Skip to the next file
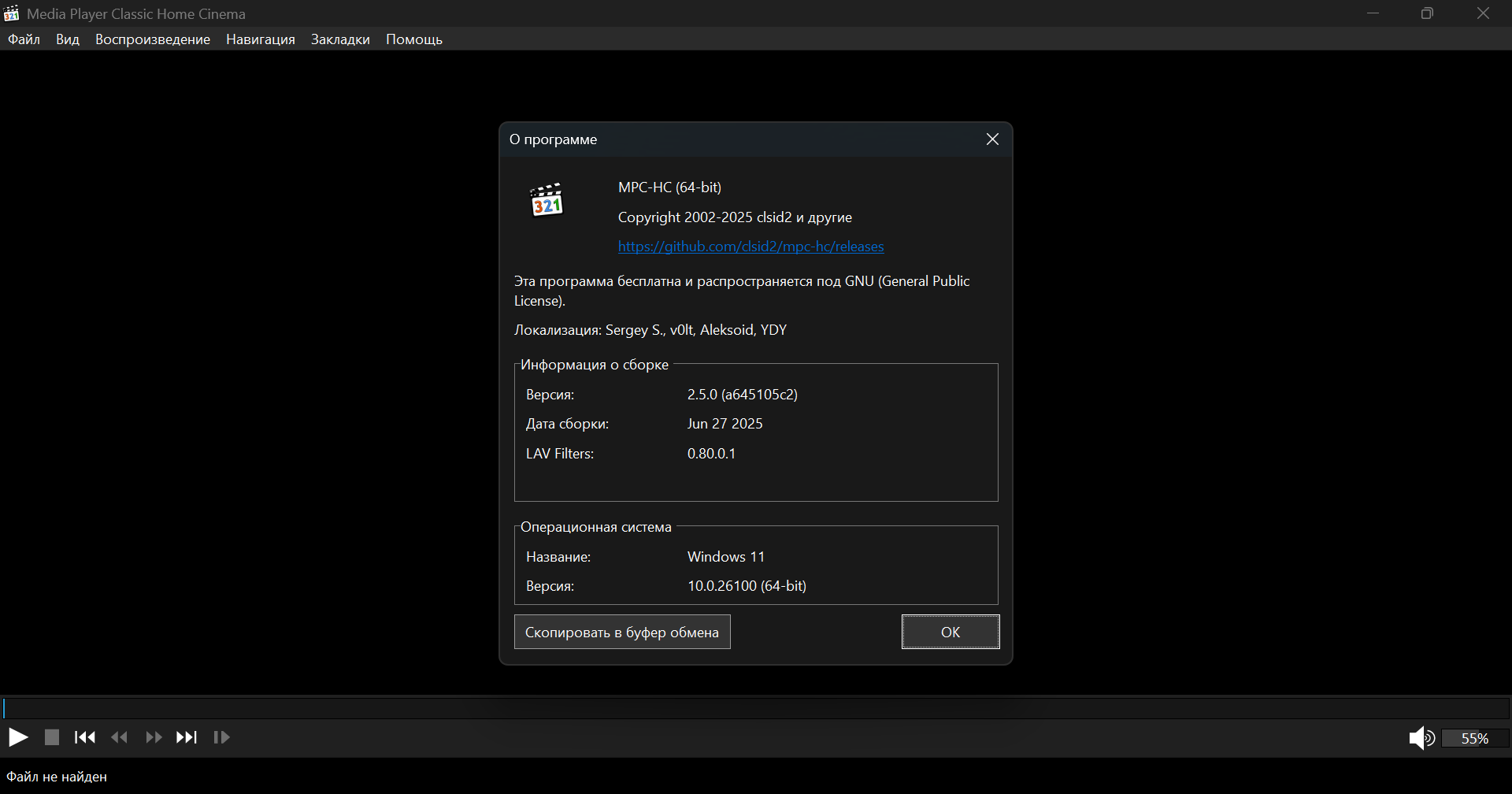 click(187, 737)
